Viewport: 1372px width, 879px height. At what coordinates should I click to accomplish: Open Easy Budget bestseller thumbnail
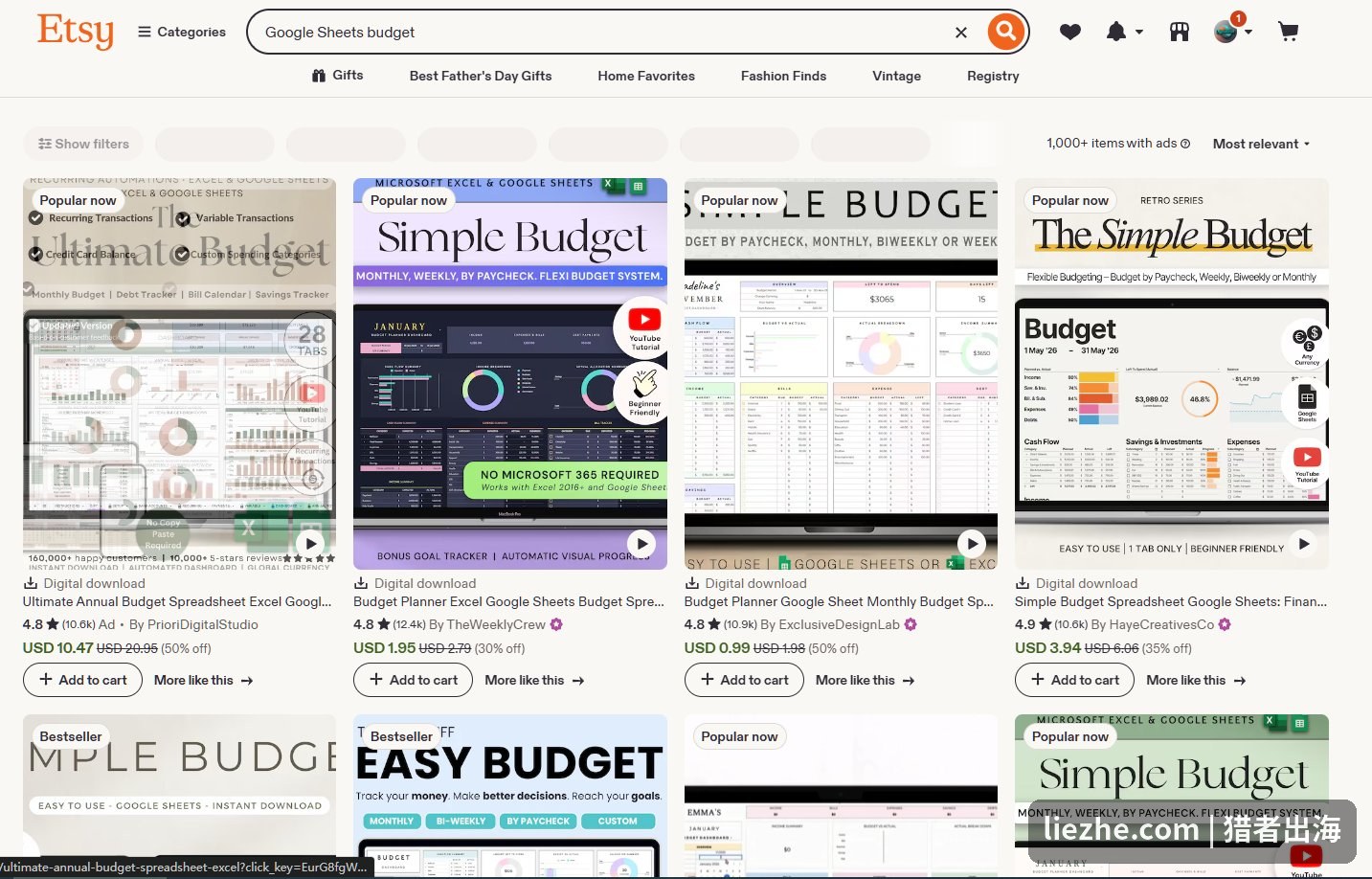click(510, 796)
